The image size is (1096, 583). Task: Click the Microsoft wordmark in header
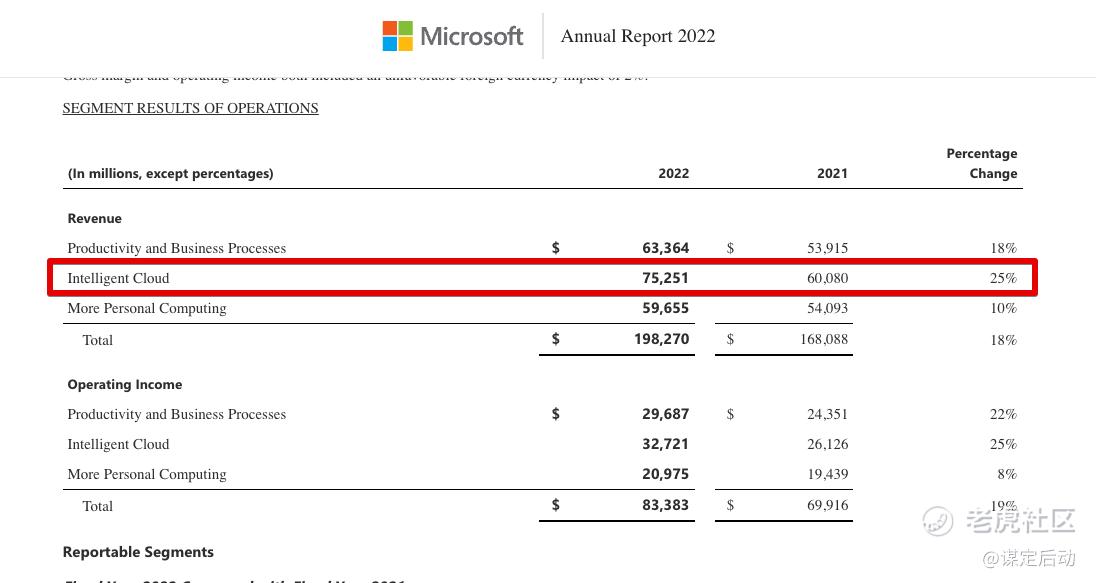472,36
